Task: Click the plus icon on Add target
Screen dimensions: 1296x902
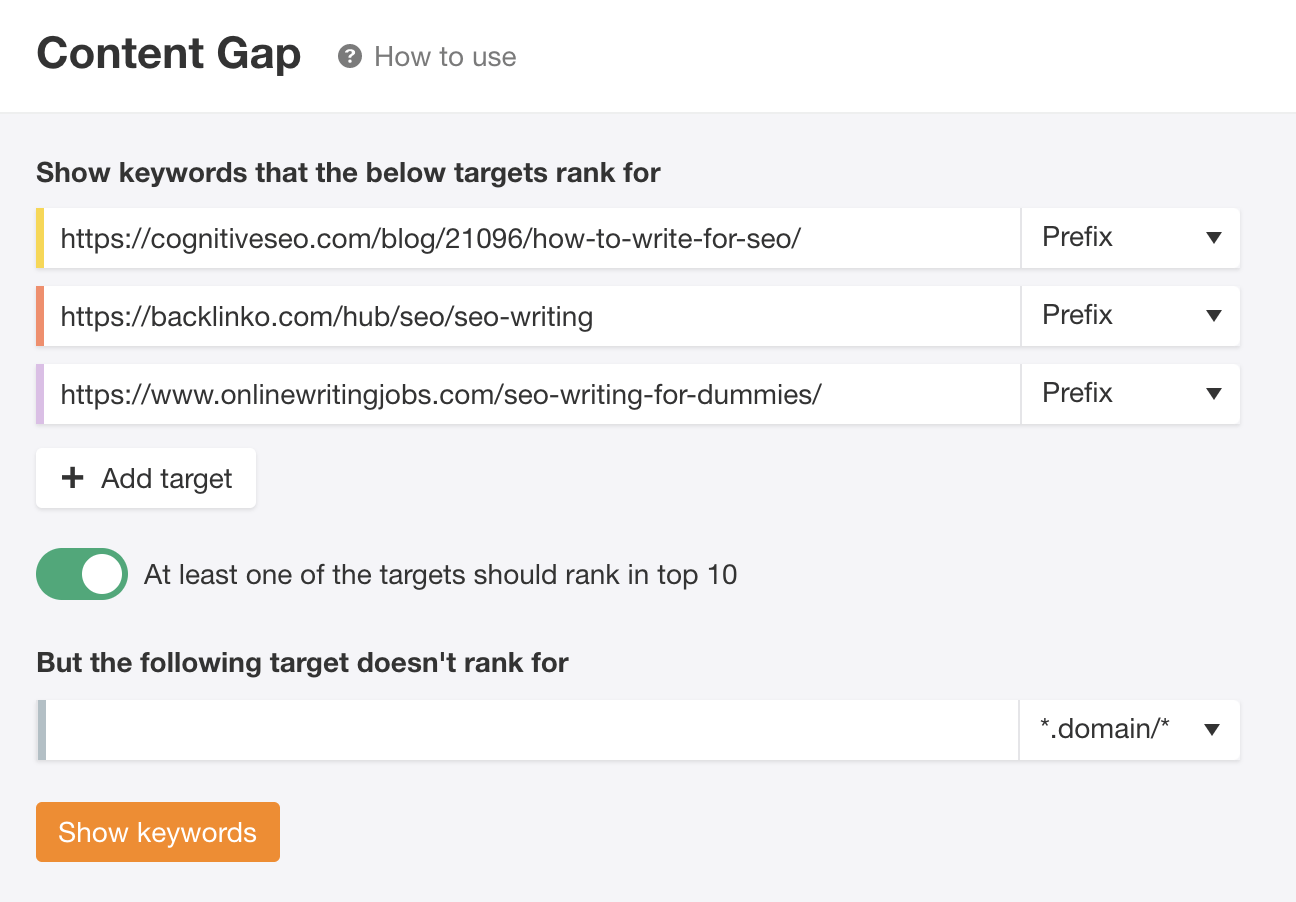Action: [72, 477]
